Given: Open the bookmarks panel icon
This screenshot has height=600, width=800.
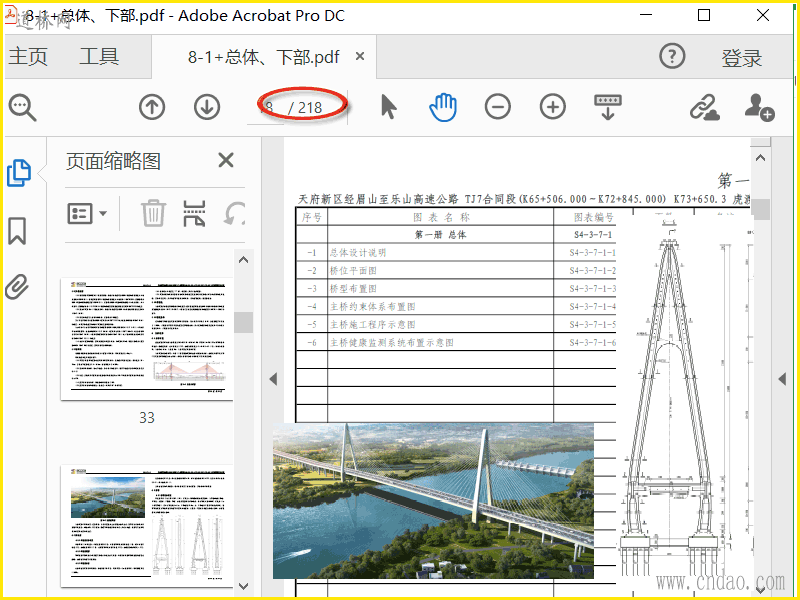Looking at the screenshot, I should click(17, 231).
